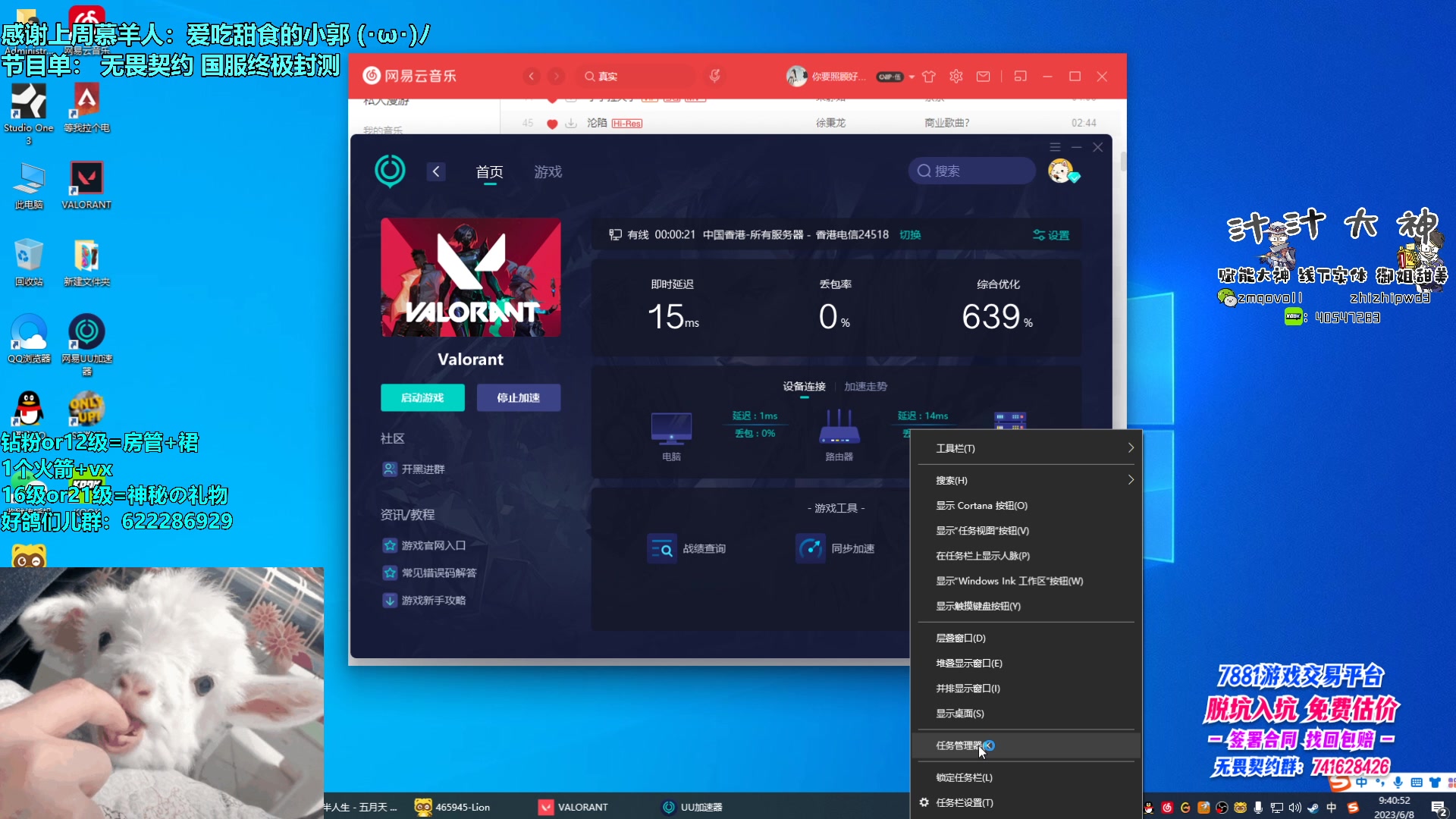
Task: Open UU accelerator user avatar
Action: tap(1060, 171)
